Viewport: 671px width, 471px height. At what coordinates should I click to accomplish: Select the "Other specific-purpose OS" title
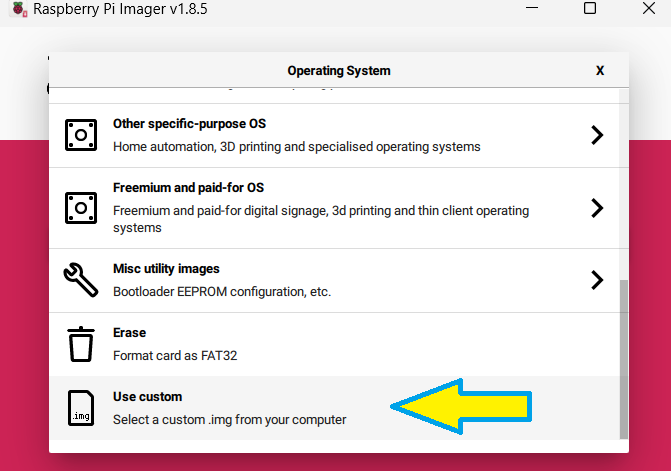pos(189,124)
